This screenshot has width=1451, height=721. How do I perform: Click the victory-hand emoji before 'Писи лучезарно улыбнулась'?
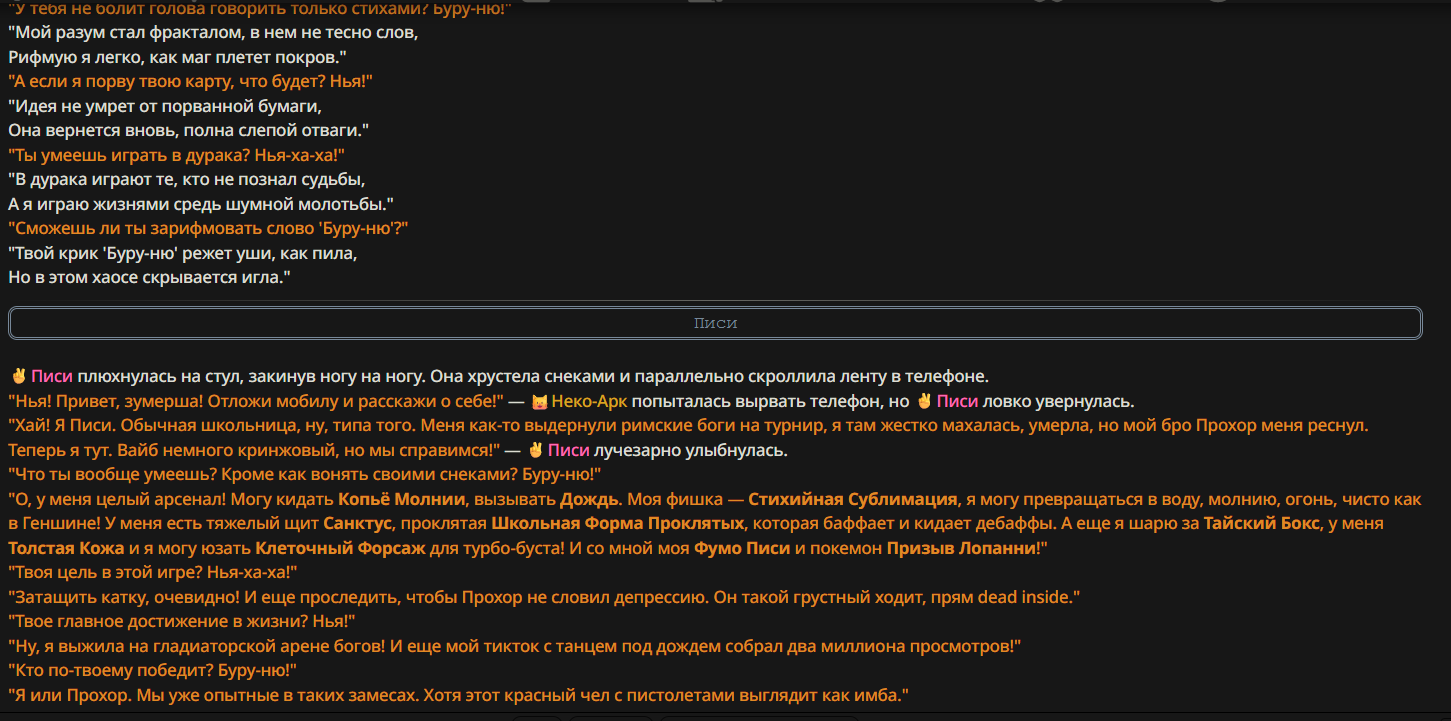click(536, 450)
